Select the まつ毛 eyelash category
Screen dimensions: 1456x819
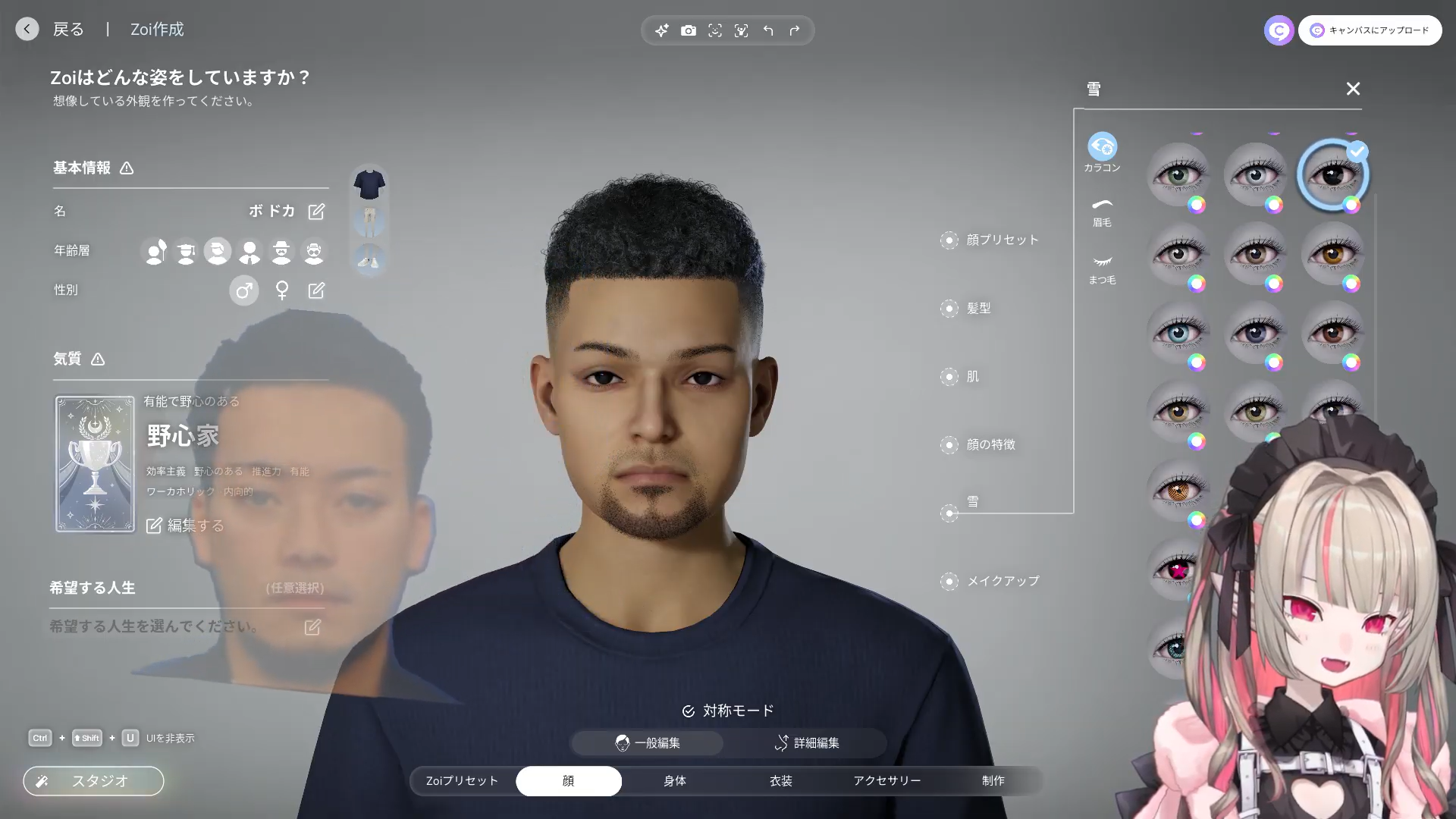[x=1102, y=269]
